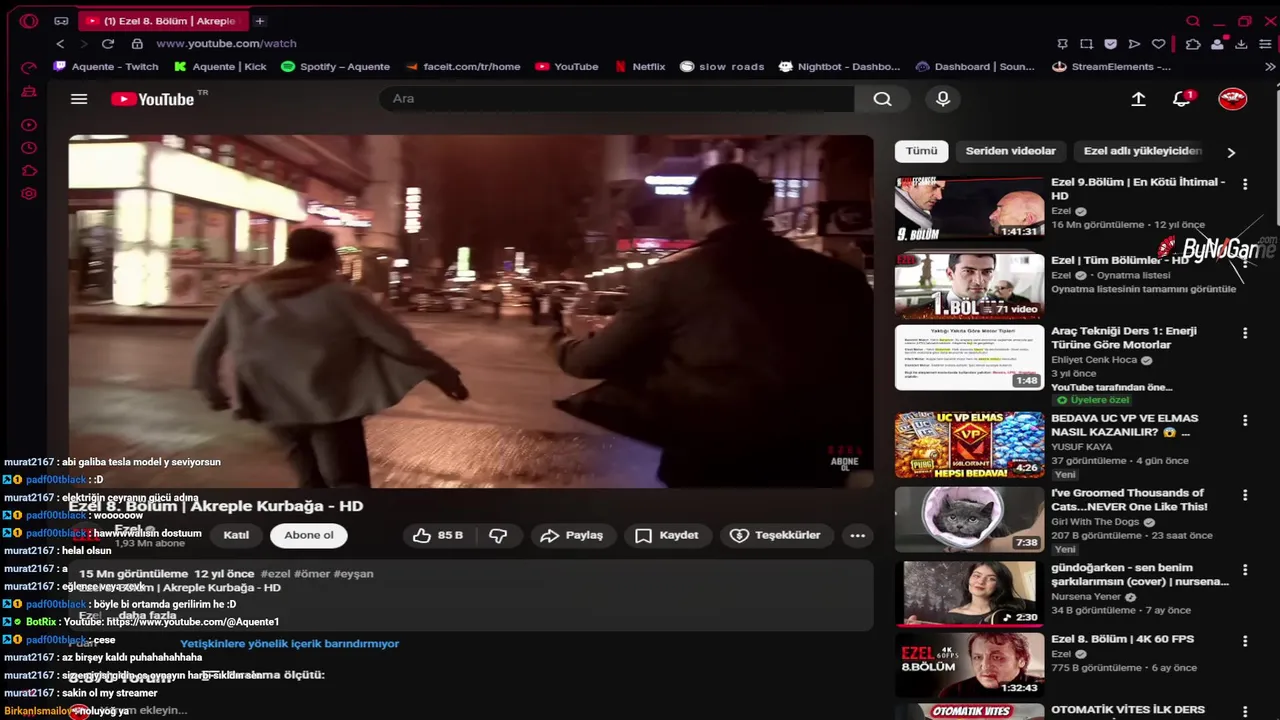Open Nightbot Dashboard bookmark

(x=839, y=67)
